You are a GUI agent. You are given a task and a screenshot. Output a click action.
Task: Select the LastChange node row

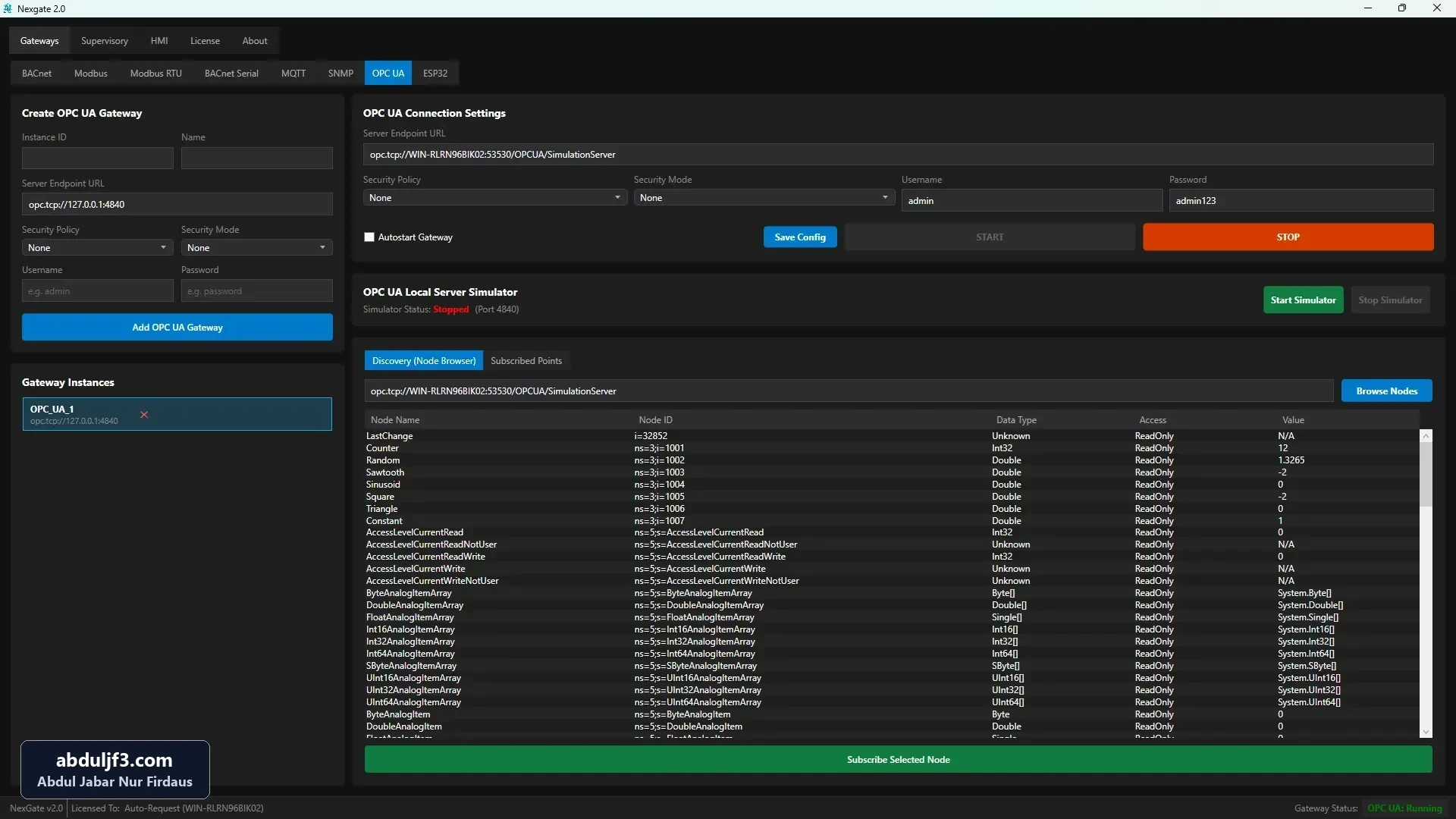[x=891, y=436]
